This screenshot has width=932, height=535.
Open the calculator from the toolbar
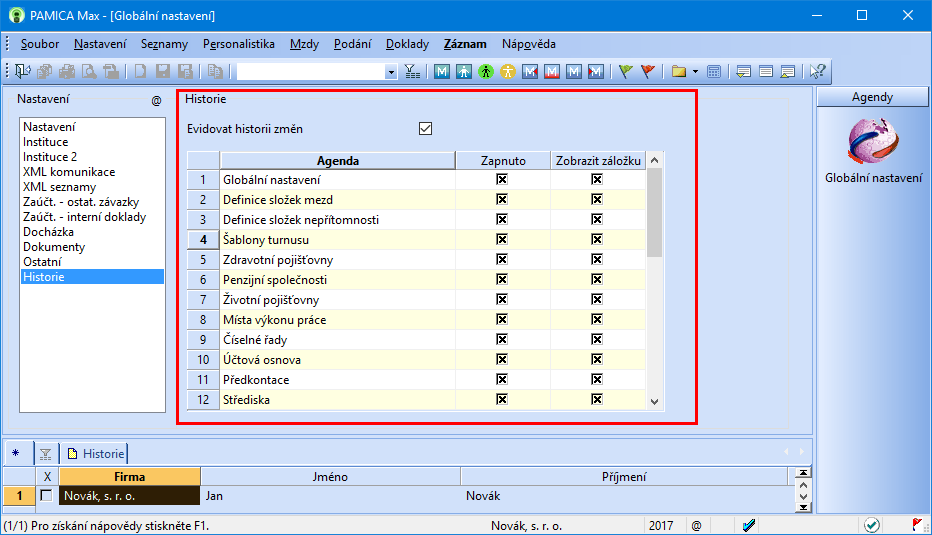click(714, 71)
